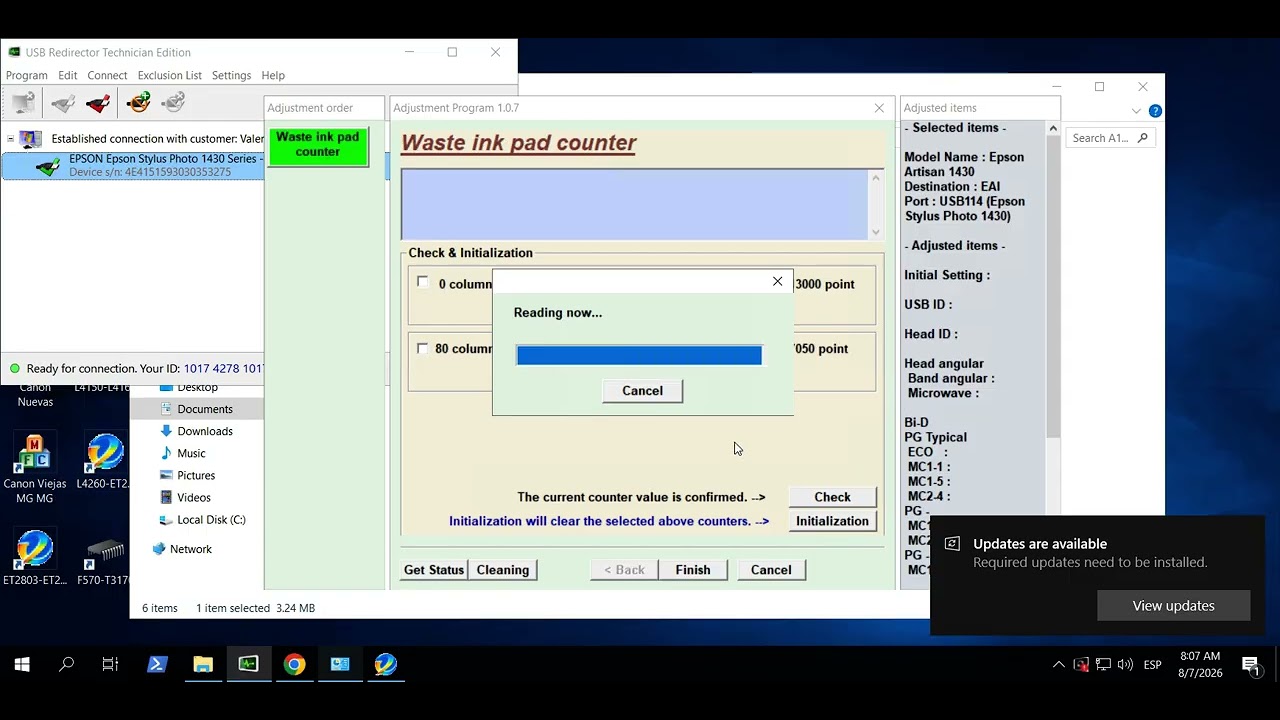Tick the 0 column counter checkbox
This screenshot has height=720, width=1280.
tap(422, 283)
